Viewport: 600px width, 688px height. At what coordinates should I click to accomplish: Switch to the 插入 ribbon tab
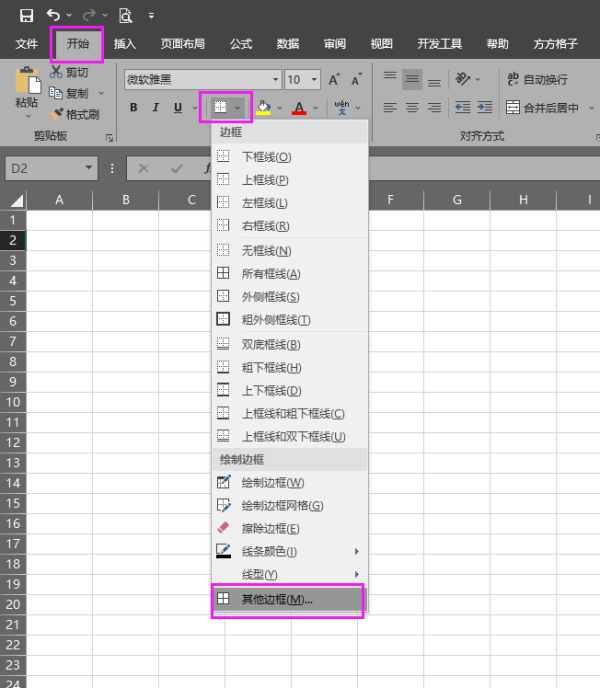click(125, 44)
